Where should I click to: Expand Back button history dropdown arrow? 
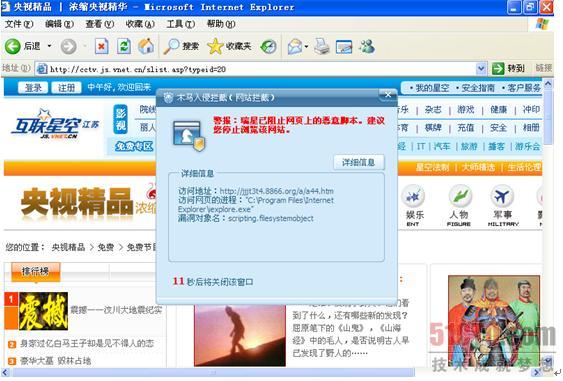(50, 46)
